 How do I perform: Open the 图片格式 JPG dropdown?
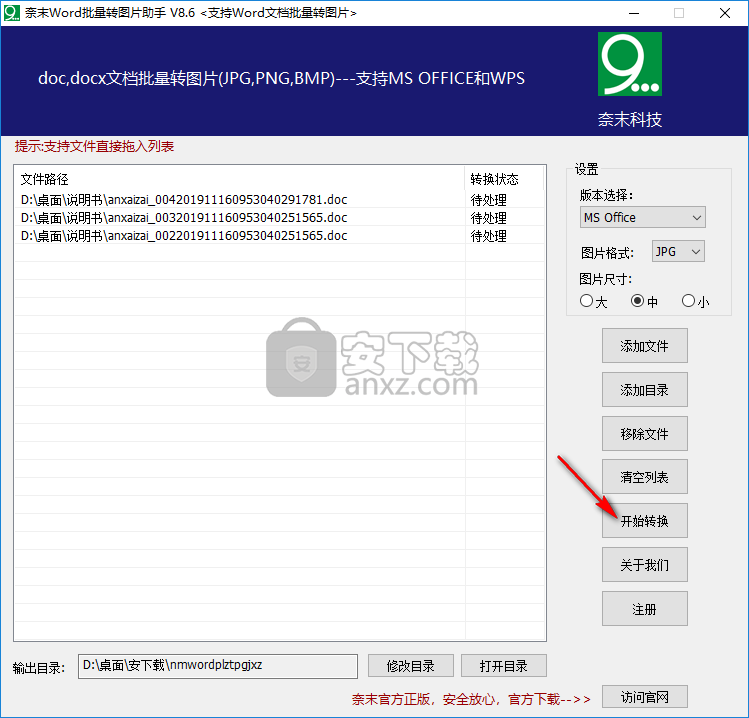coord(678,251)
